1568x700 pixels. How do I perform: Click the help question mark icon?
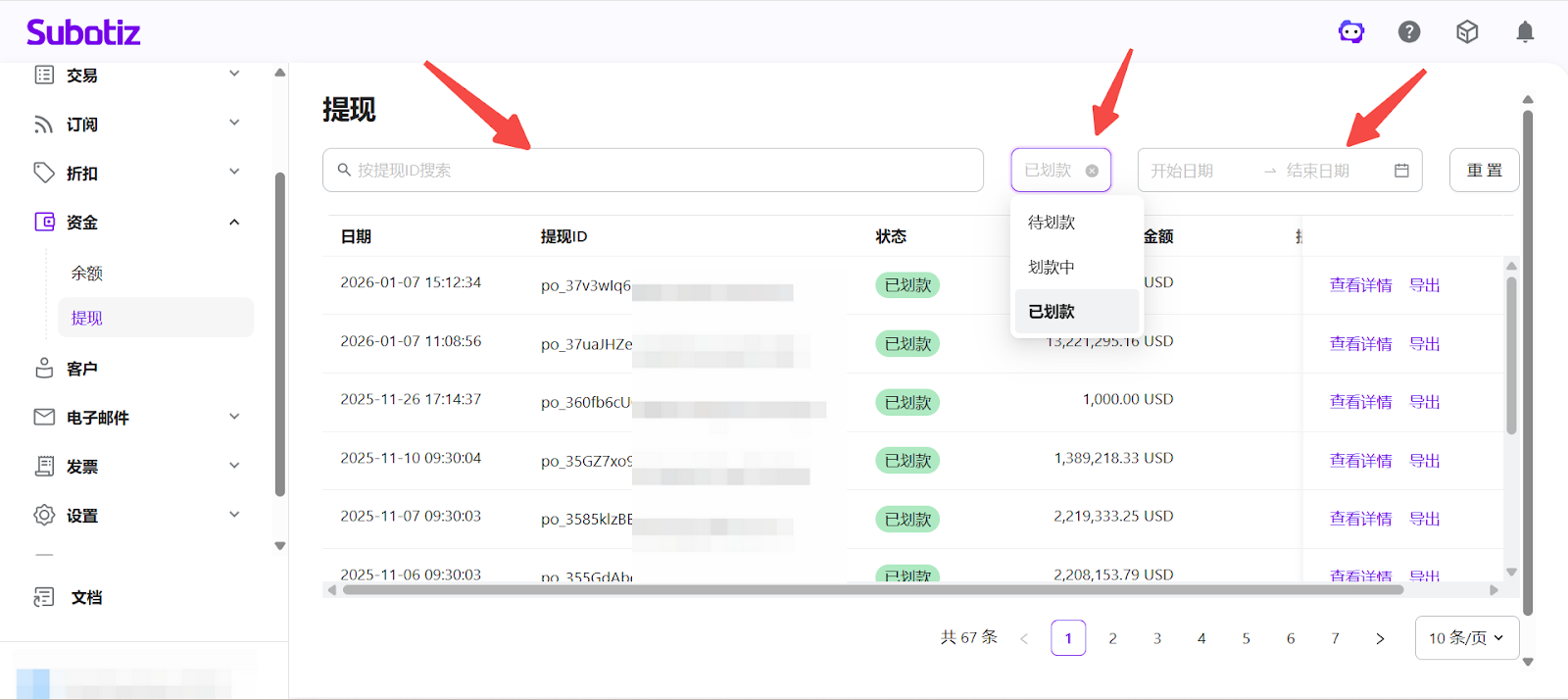coord(1409,32)
